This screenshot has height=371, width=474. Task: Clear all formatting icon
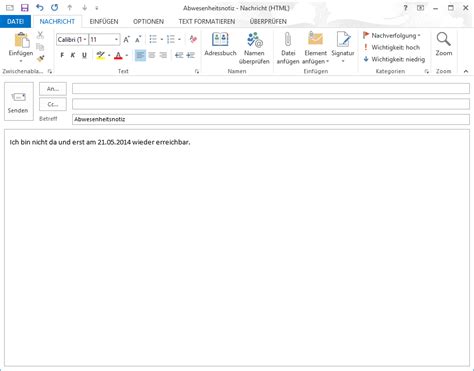pyautogui.click(x=193, y=39)
